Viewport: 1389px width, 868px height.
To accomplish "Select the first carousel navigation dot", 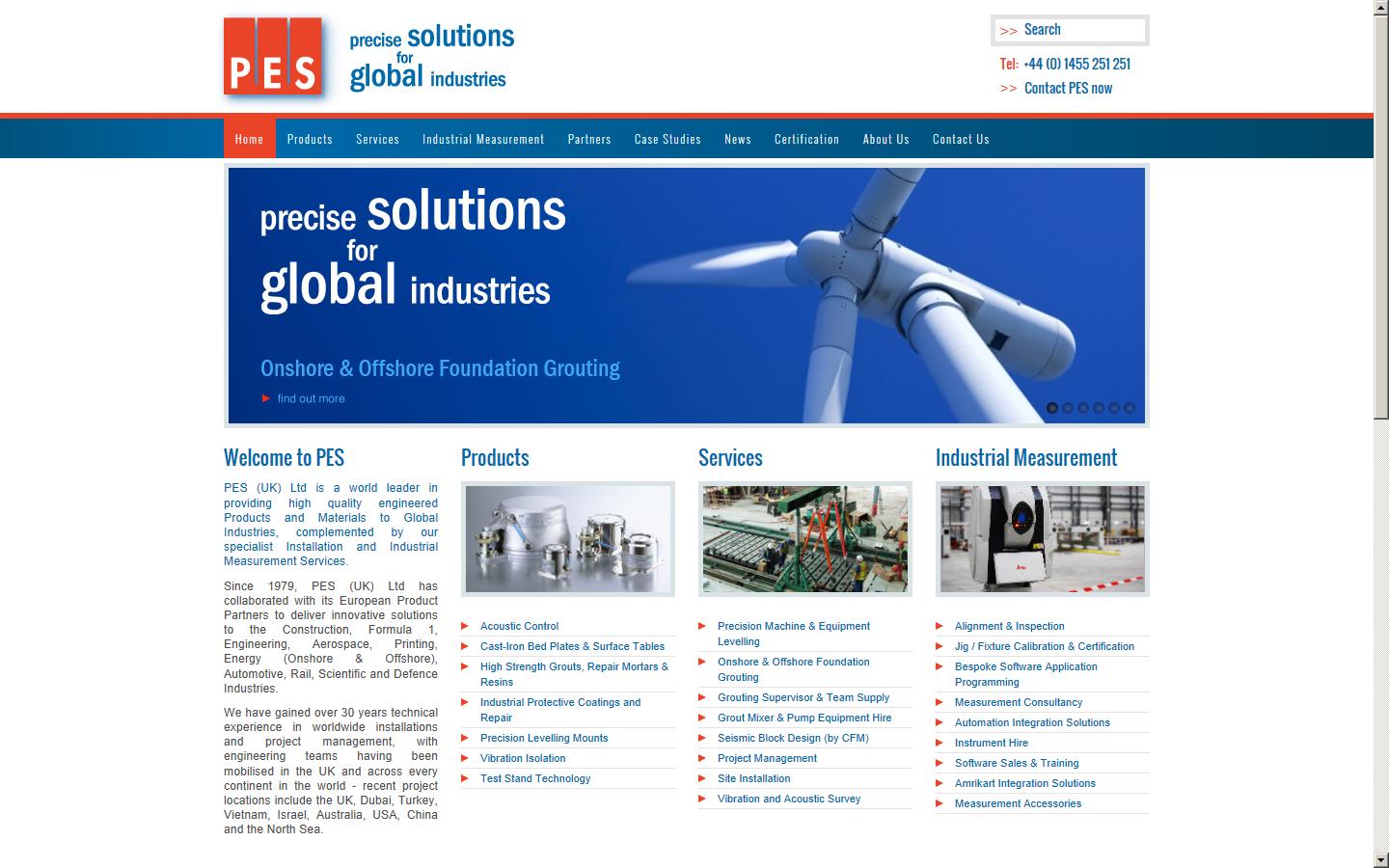I will tap(1051, 408).
